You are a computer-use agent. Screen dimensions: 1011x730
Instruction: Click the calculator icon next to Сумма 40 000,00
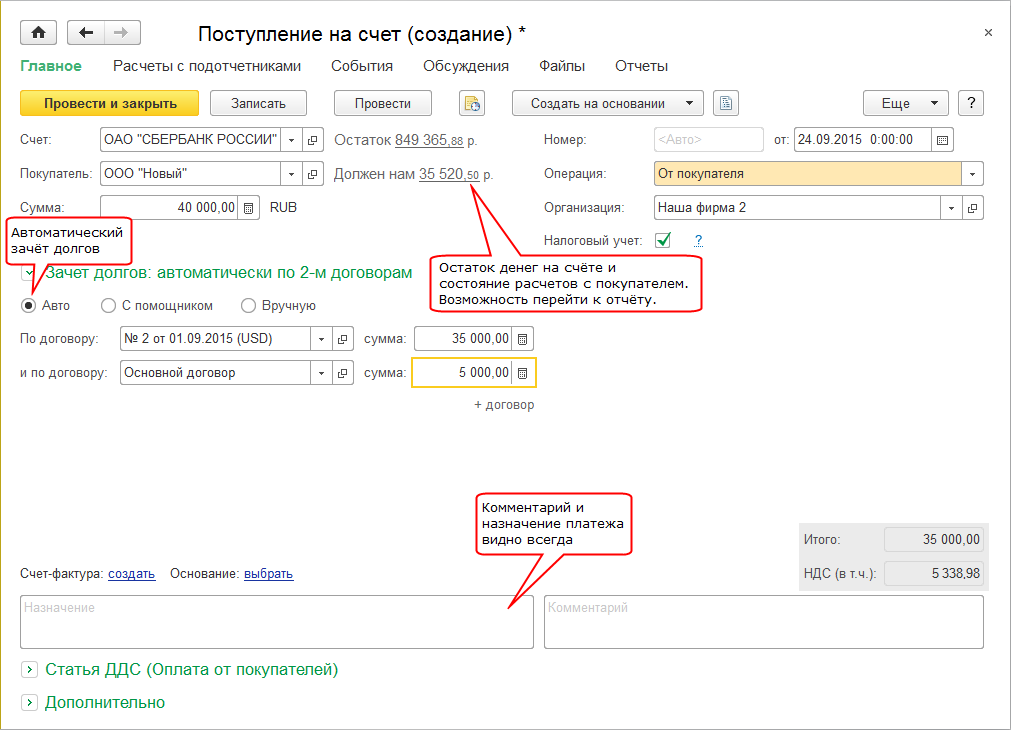coord(249,208)
